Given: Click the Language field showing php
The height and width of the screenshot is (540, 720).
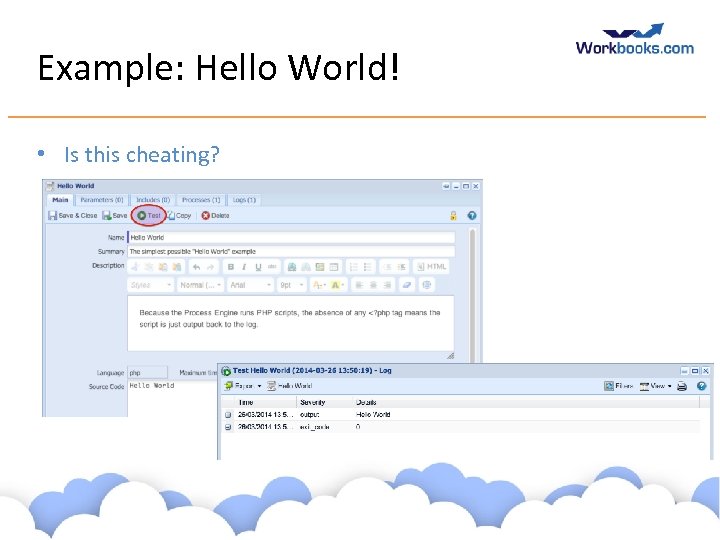Looking at the screenshot, I should coord(147,372).
